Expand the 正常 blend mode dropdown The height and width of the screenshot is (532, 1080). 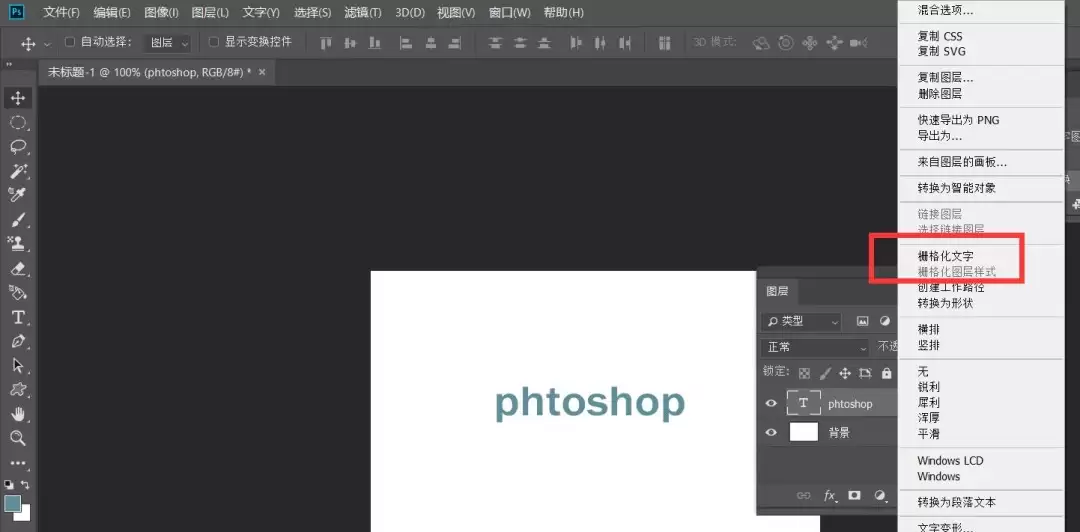[x=816, y=347]
